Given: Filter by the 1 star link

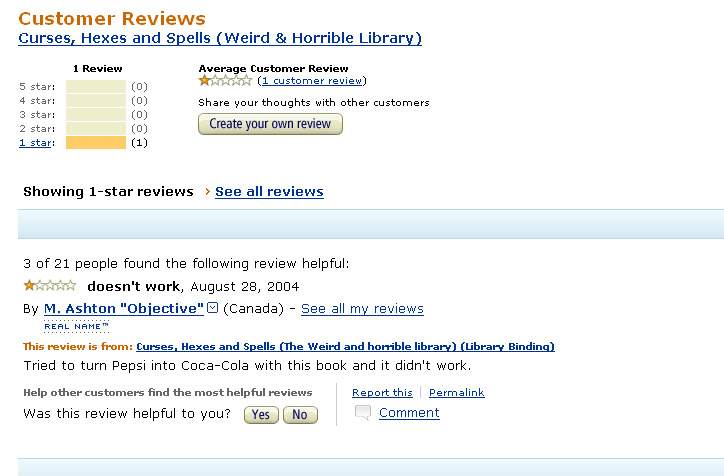Looking at the screenshot, I should point(35,143).
